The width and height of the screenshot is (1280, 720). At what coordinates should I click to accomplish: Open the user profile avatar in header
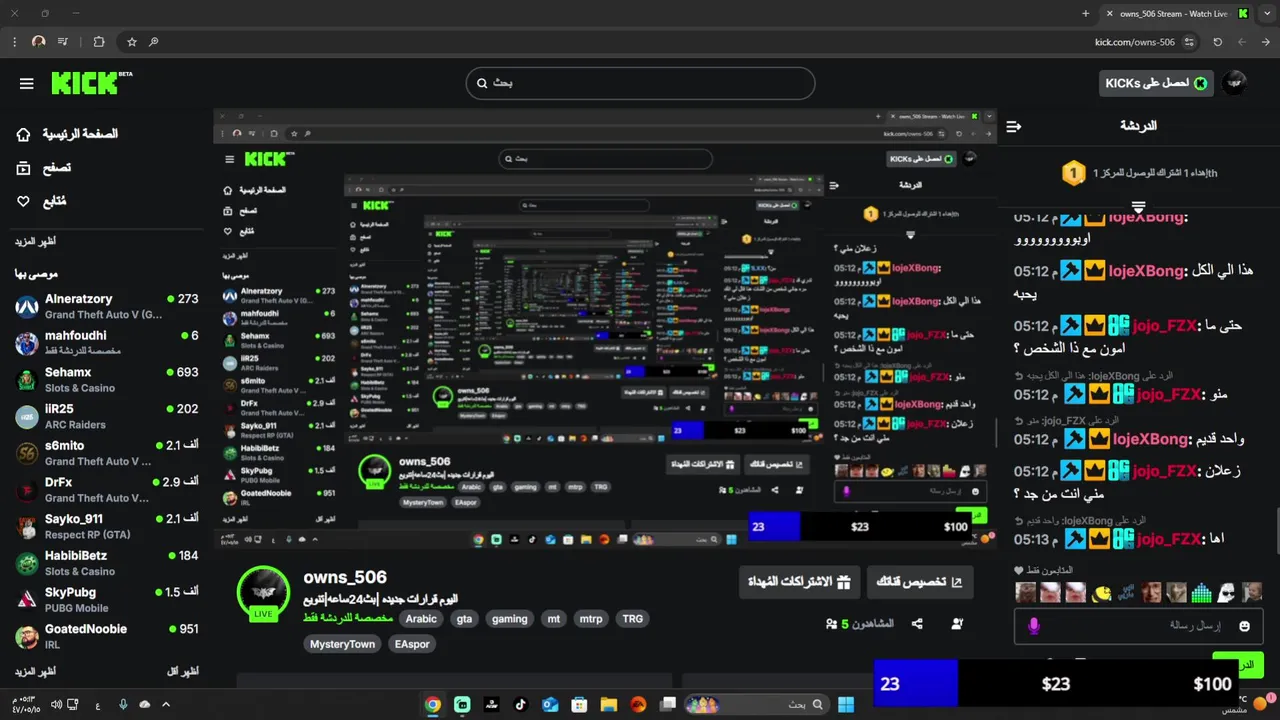click(x=1236, y=83)
